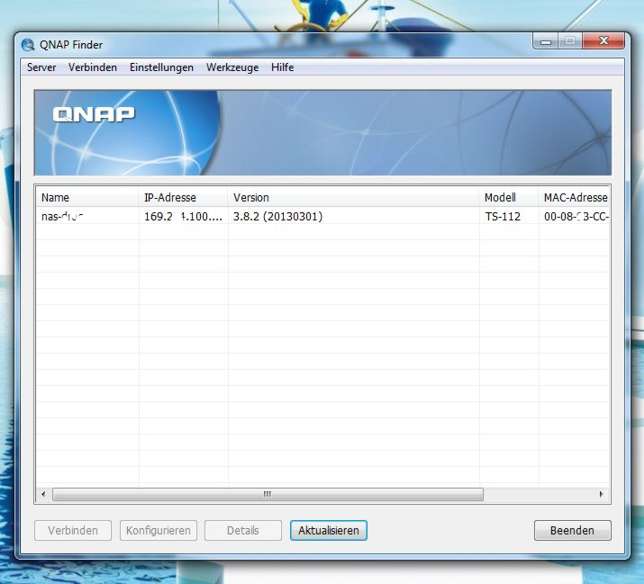Sort by the Version column header
This screenshot has width=644, height=584.
354,198
